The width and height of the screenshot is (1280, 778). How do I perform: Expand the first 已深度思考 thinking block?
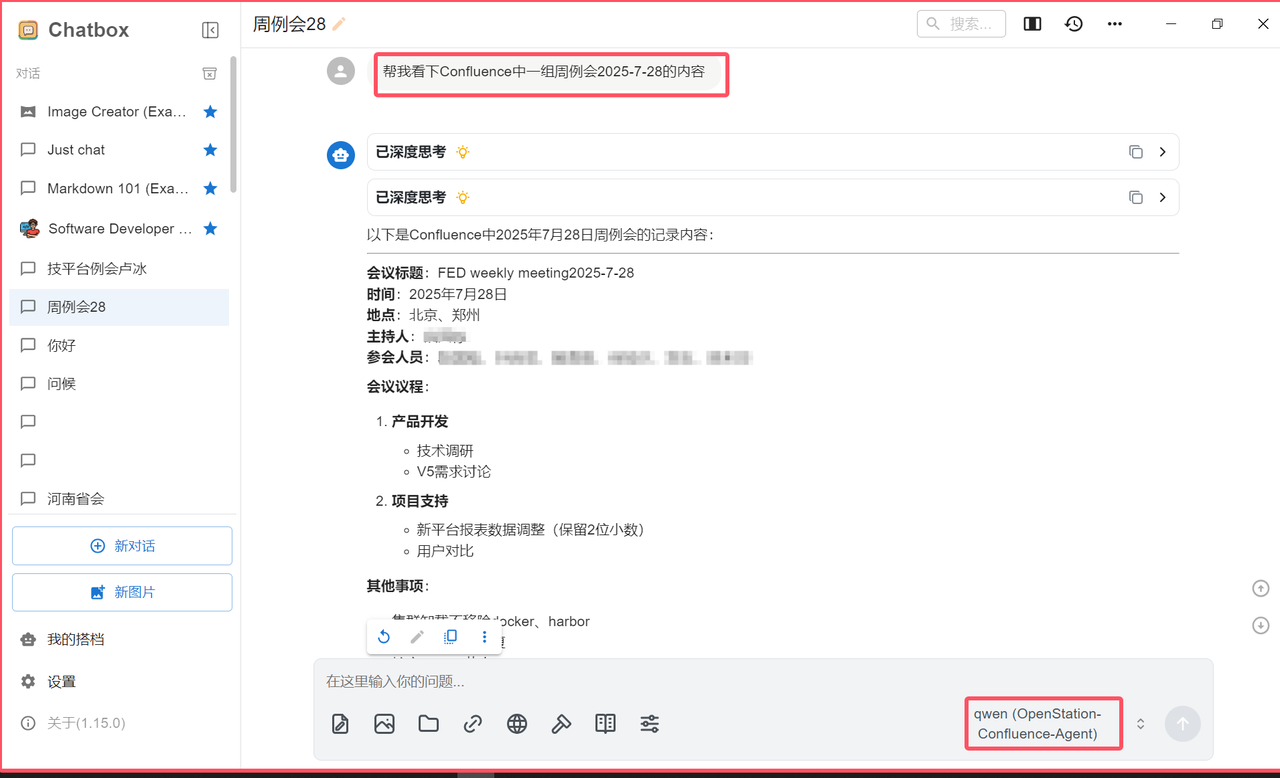pos(1162,151)
